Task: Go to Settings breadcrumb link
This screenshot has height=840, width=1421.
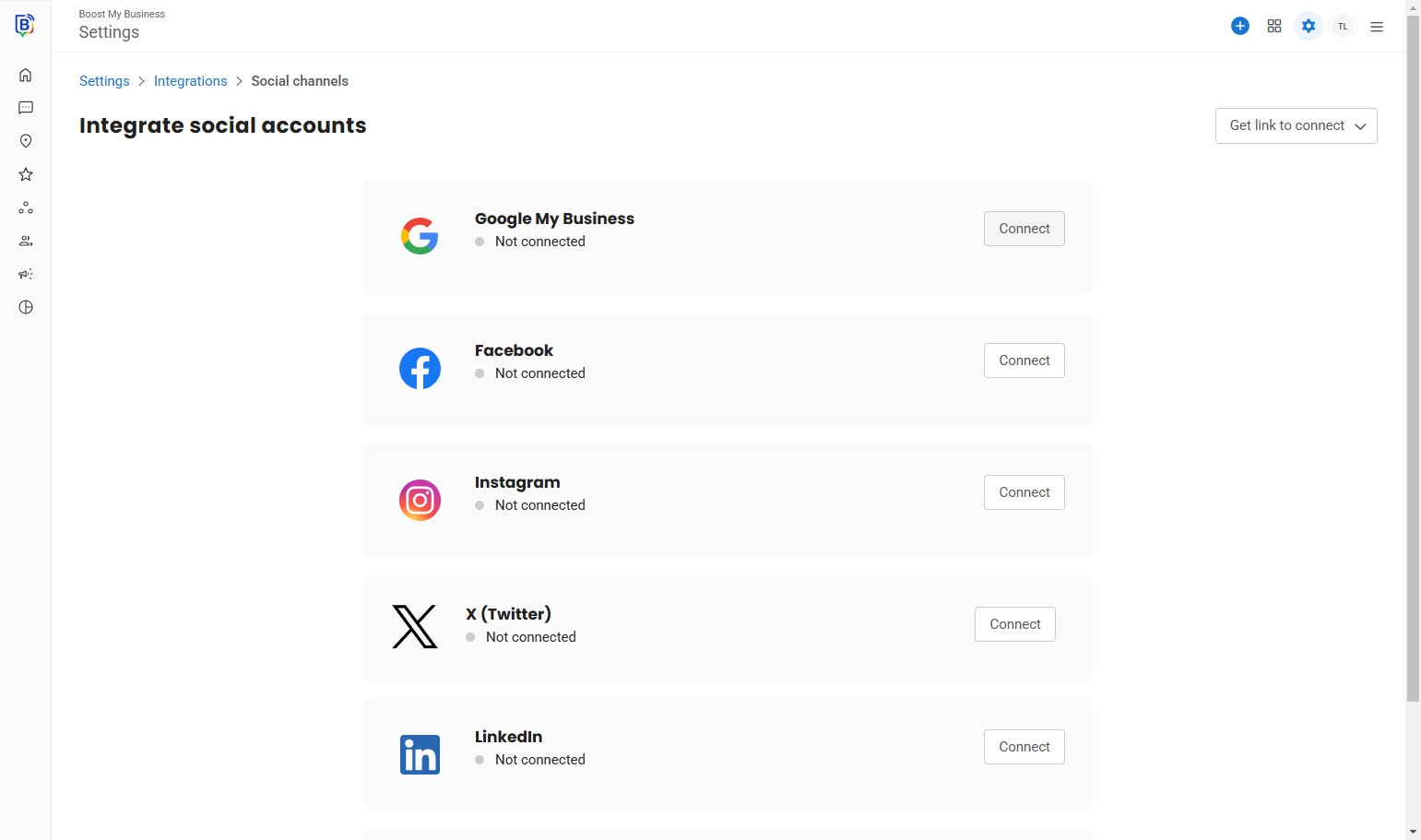Action: pyautogui.click(x=104, y=81)
